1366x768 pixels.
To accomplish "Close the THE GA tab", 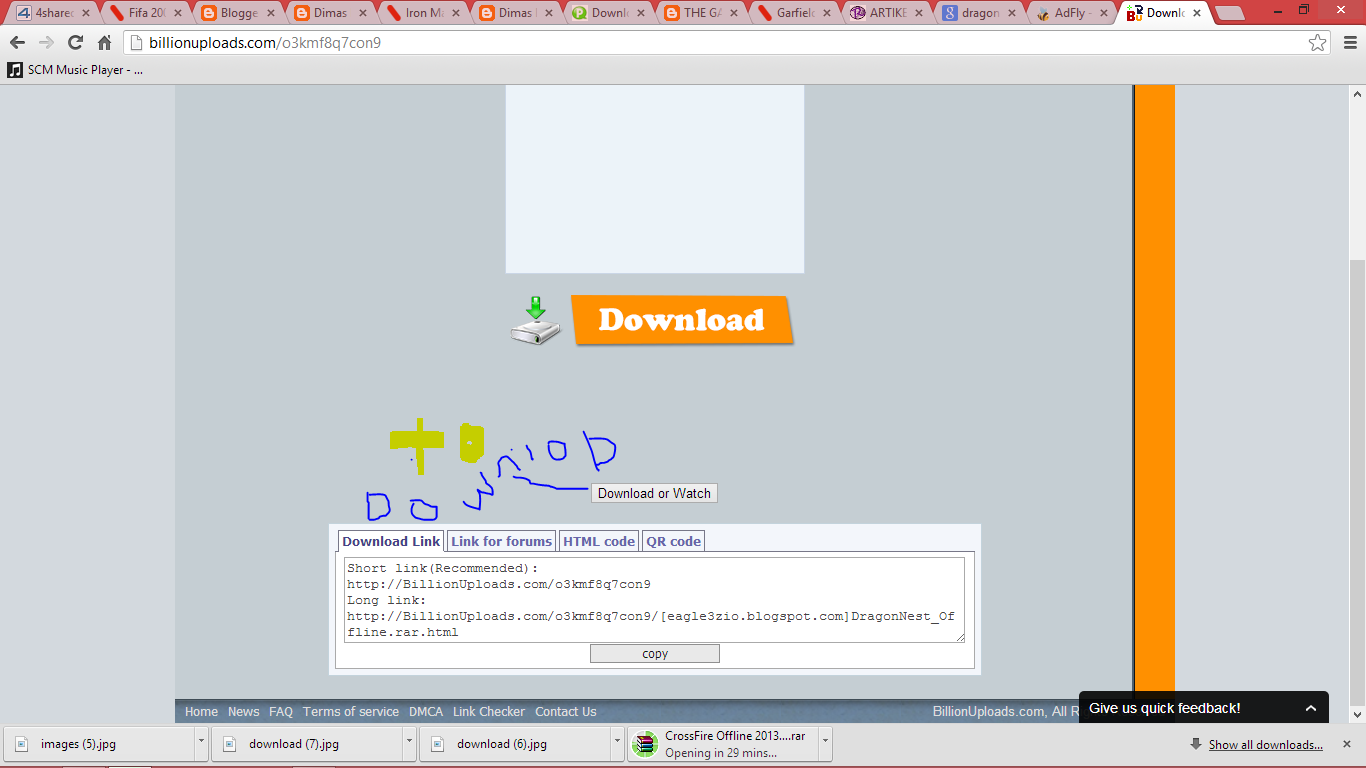I will click(x=733, y=14).
